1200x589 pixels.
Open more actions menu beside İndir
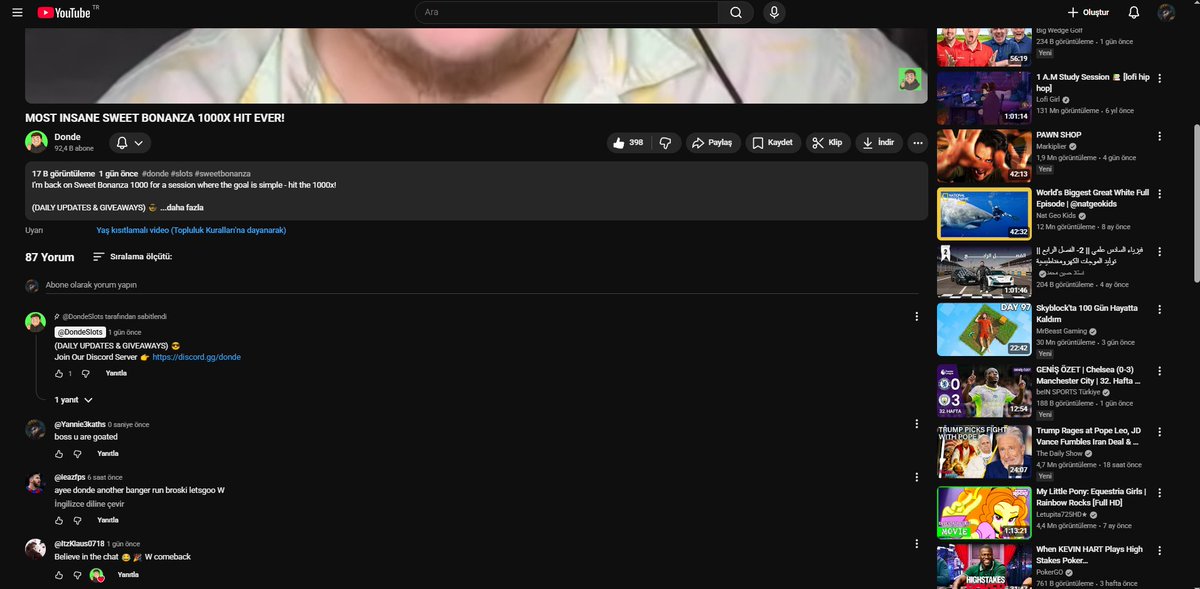pyautogui.click(x=917, y=143)
